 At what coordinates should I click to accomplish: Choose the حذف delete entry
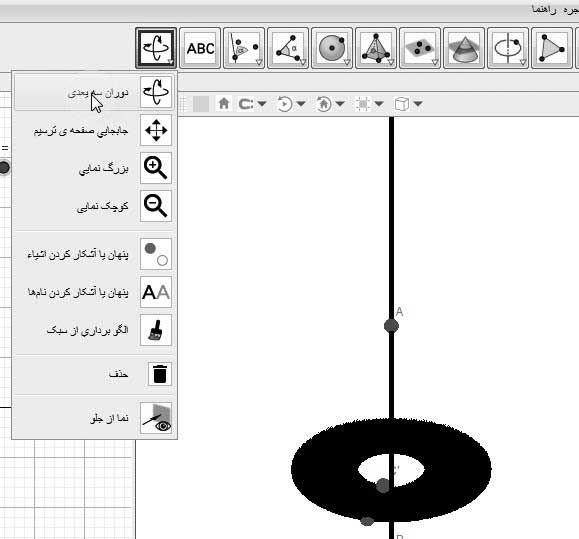94,374
